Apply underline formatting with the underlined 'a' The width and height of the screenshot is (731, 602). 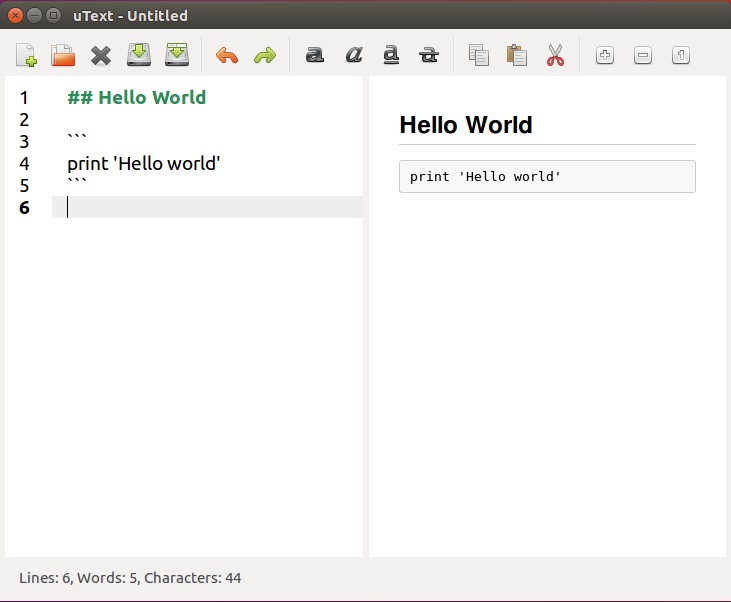(391, 55)
